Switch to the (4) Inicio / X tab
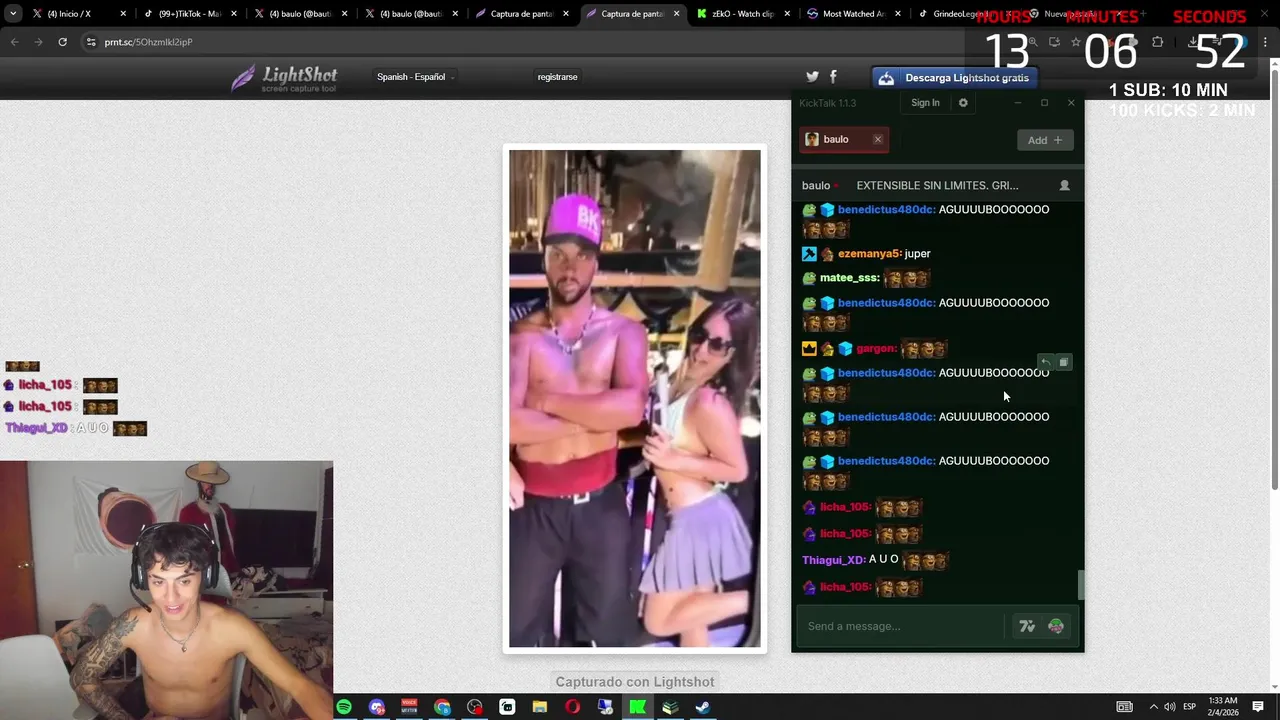 (78, 14)
